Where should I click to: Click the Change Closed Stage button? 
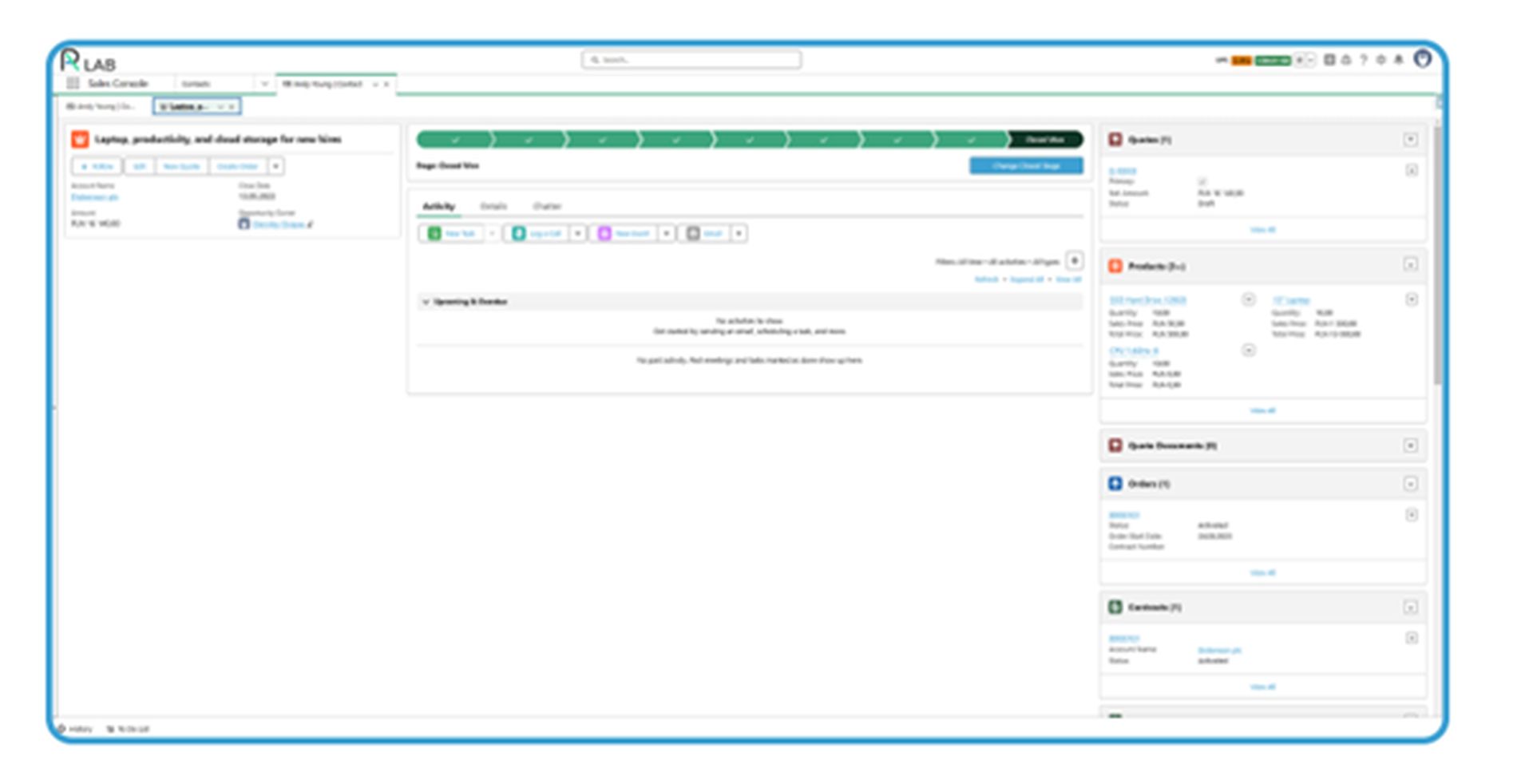coord(1025,166)
